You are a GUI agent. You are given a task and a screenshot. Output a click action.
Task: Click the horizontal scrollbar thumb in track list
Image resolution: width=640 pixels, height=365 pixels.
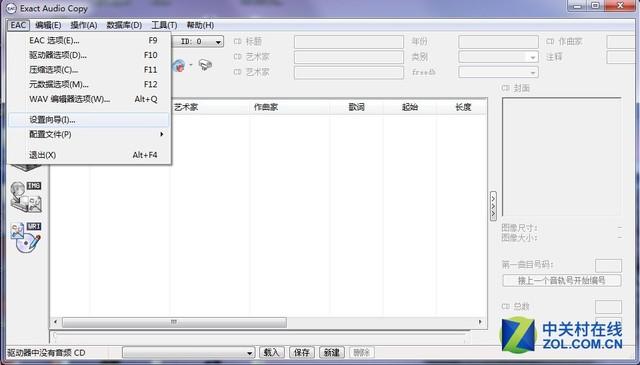click(174, 322)
